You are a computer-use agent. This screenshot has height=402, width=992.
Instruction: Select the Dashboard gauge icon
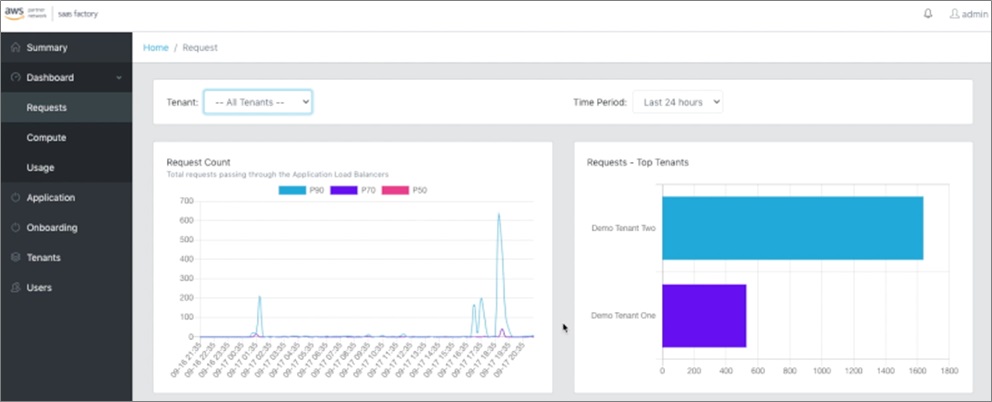coord(16,77)
